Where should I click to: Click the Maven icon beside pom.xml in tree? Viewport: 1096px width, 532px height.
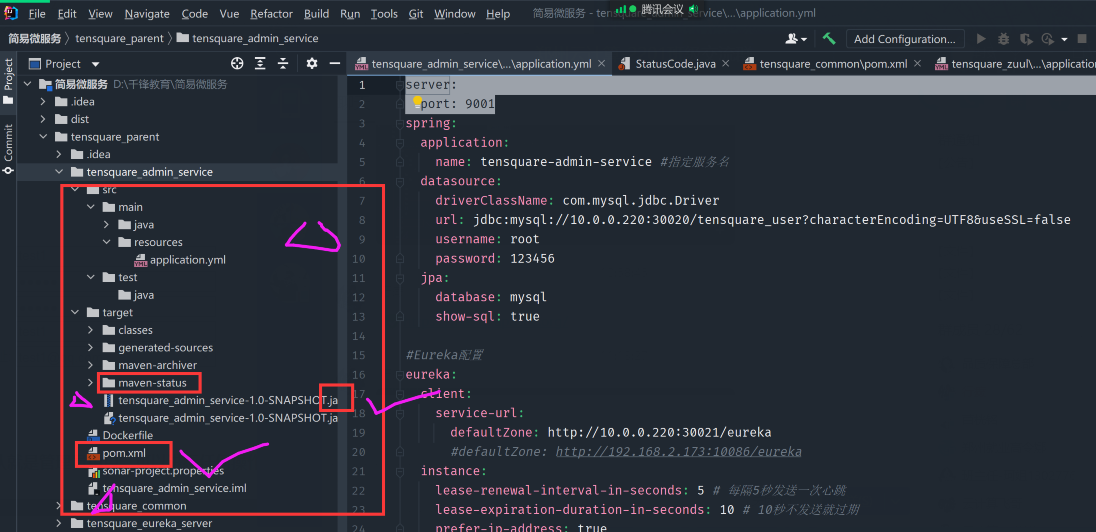(93, 454)
